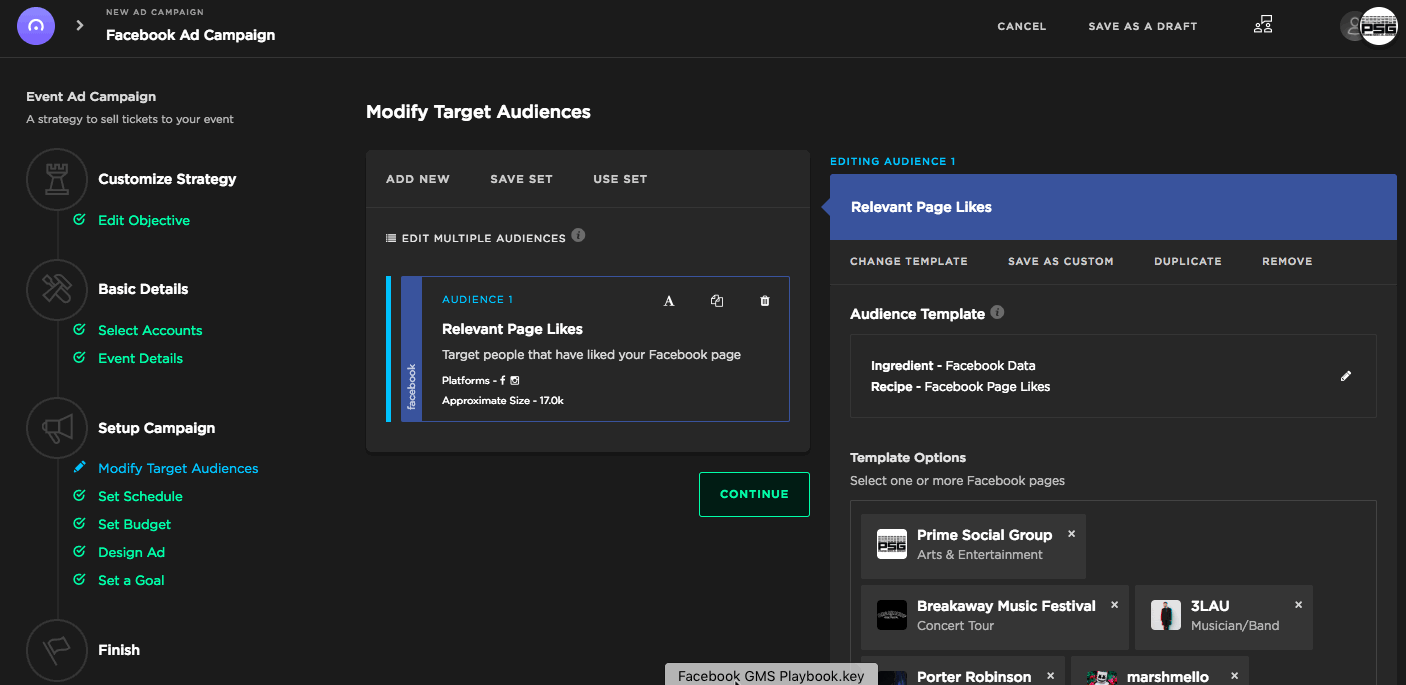
Task: Go to the Set Schedule step
Action: pos(140,496)
